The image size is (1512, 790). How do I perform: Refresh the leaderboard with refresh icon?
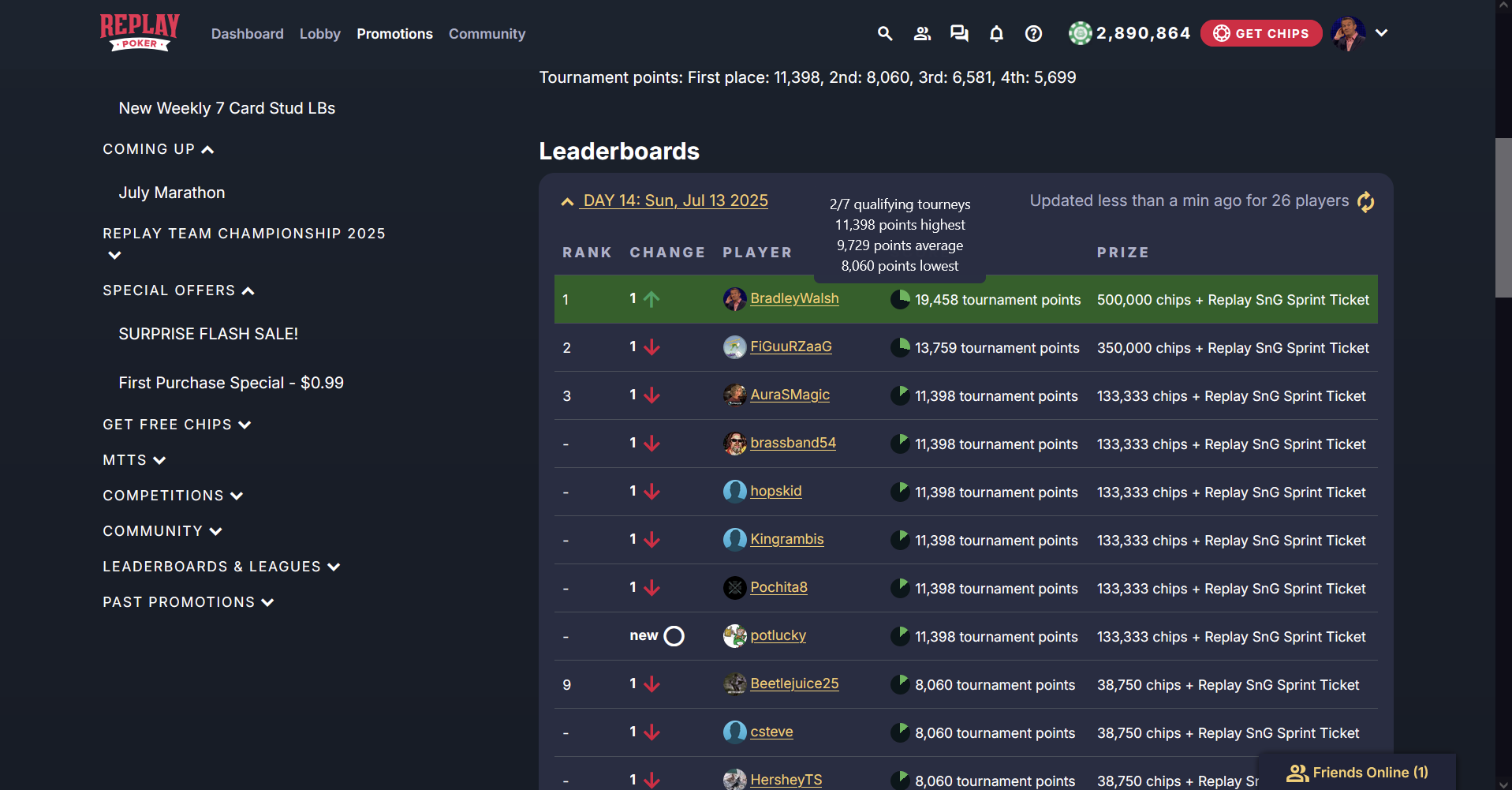pos(1365,202)
